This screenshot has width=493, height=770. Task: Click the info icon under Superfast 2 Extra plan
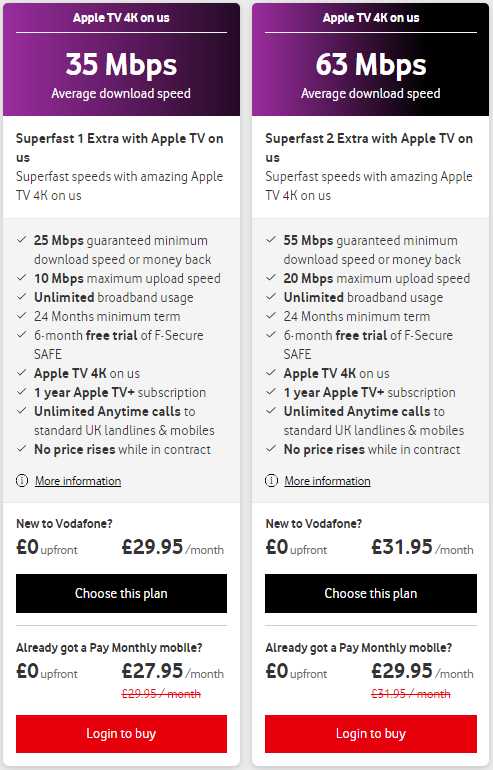272,481
